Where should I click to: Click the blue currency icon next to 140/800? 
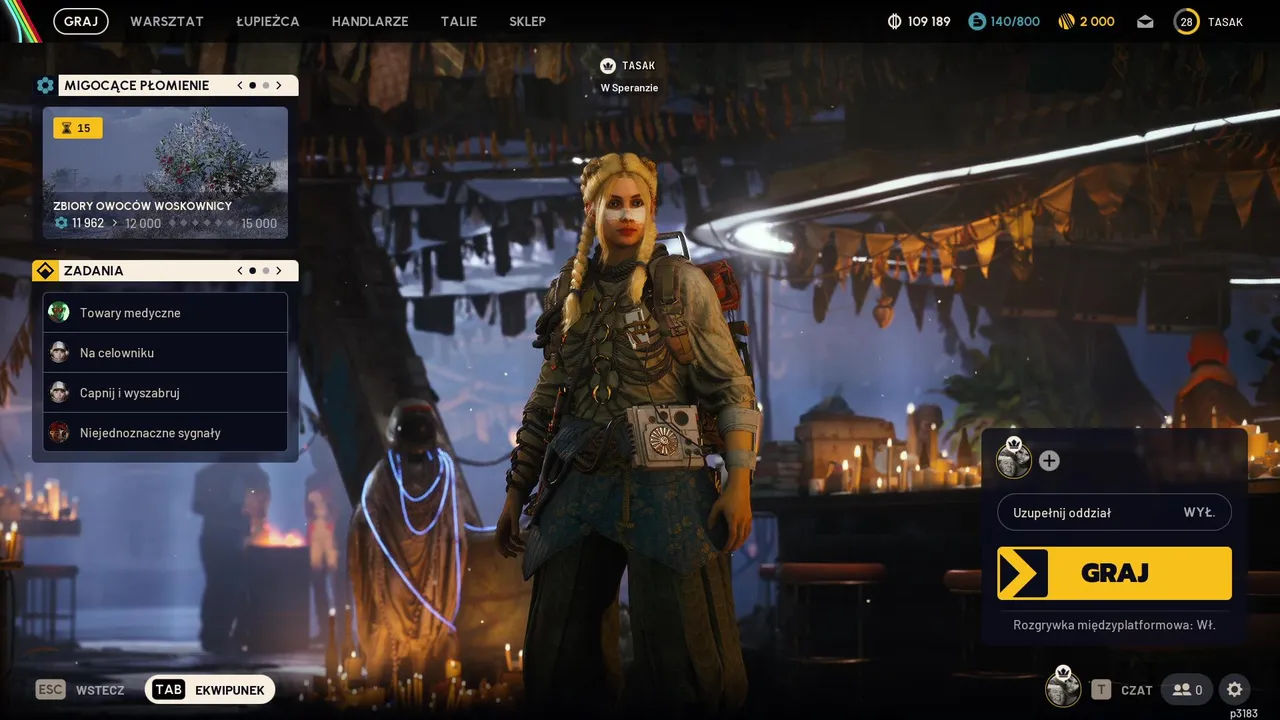(977, 21)
